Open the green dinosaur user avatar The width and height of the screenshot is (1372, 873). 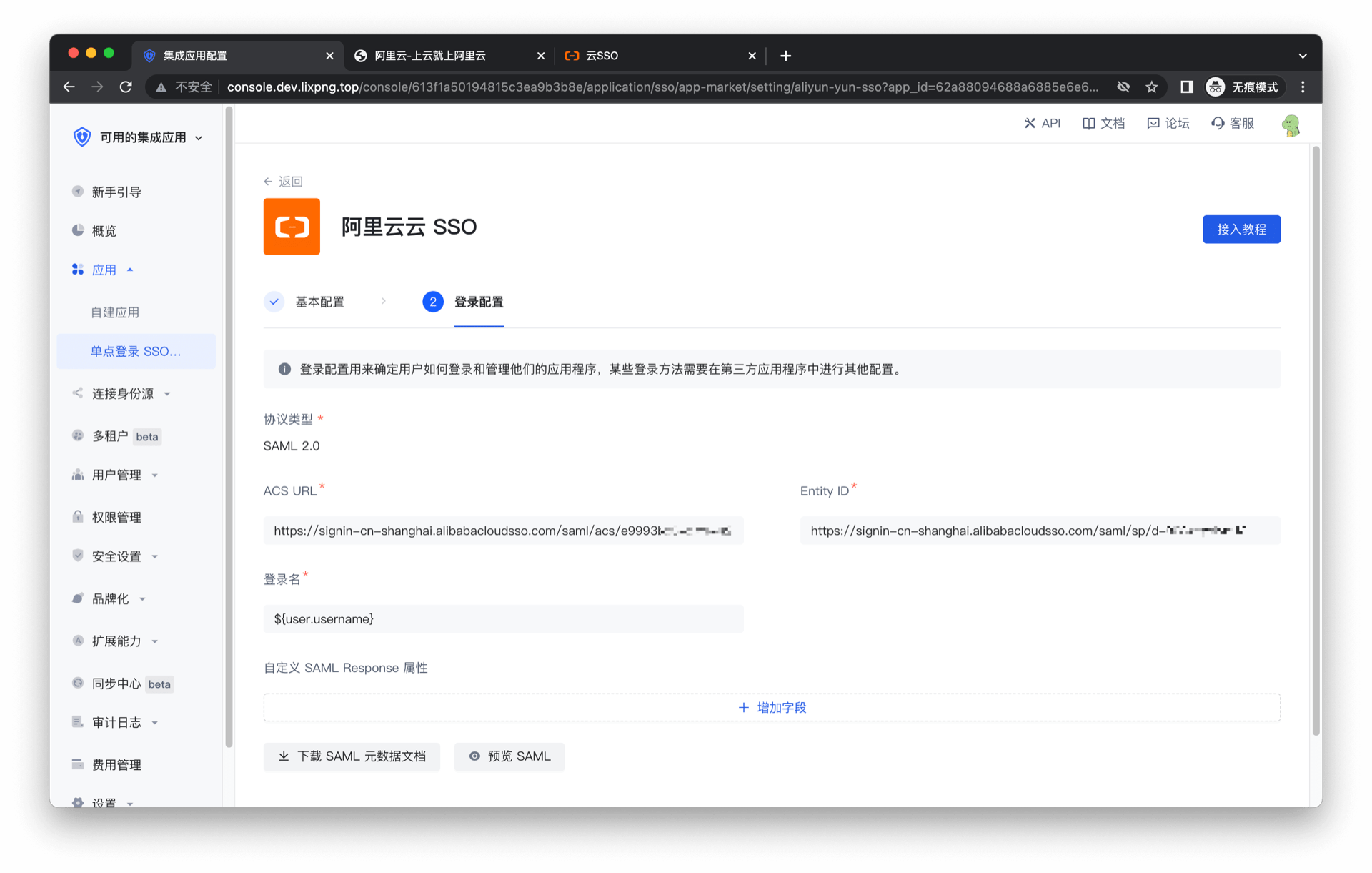[1291, 125]
